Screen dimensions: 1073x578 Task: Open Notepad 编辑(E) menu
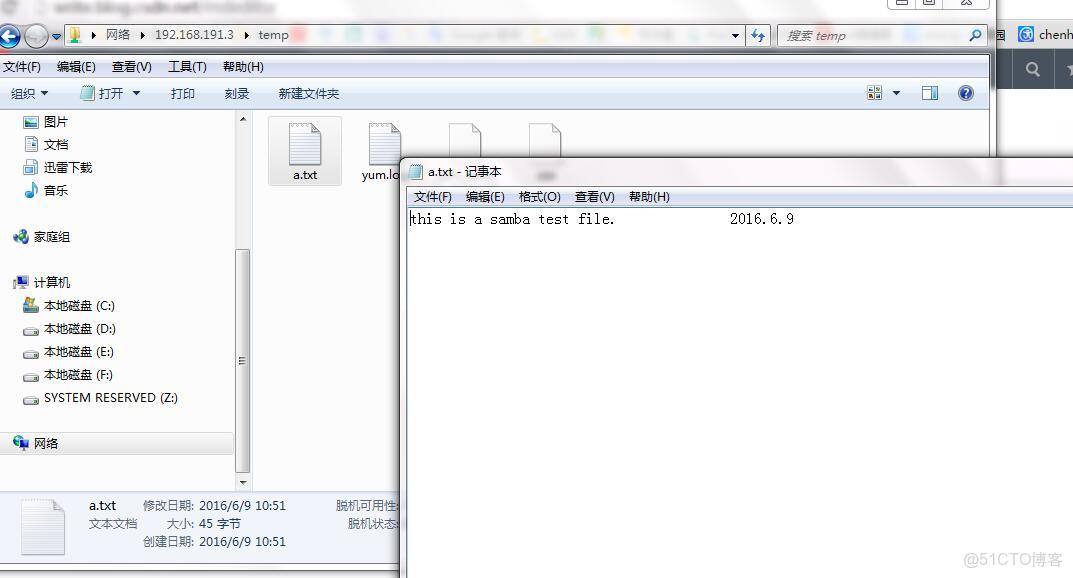coord(485,197)
